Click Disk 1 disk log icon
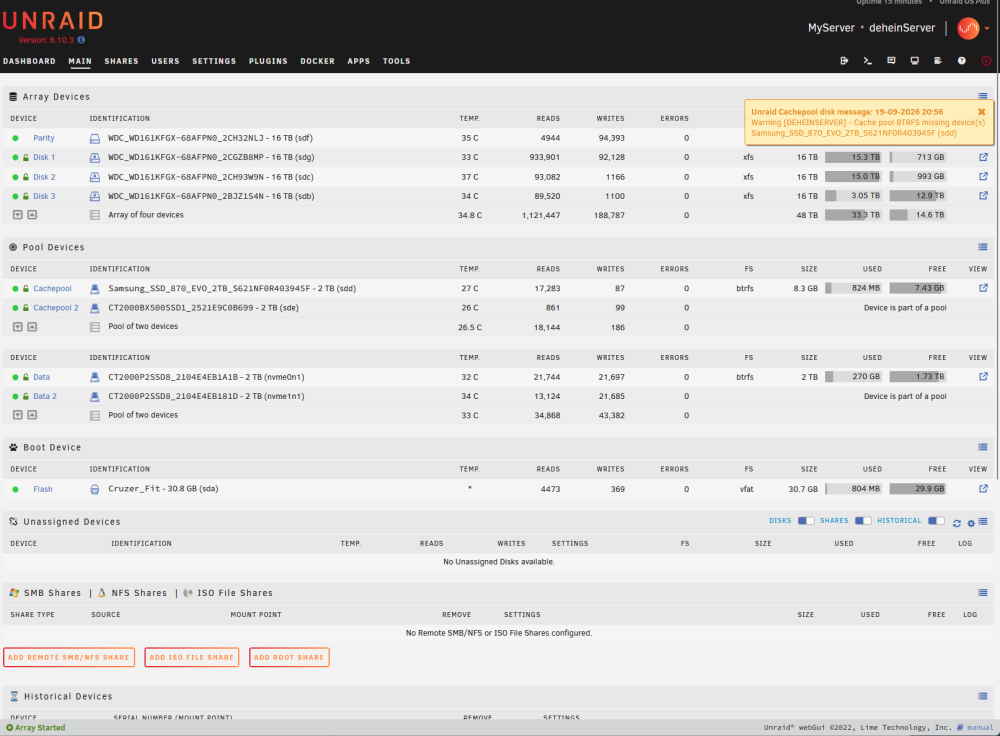1000x736 pixels. tap(94, 158)
